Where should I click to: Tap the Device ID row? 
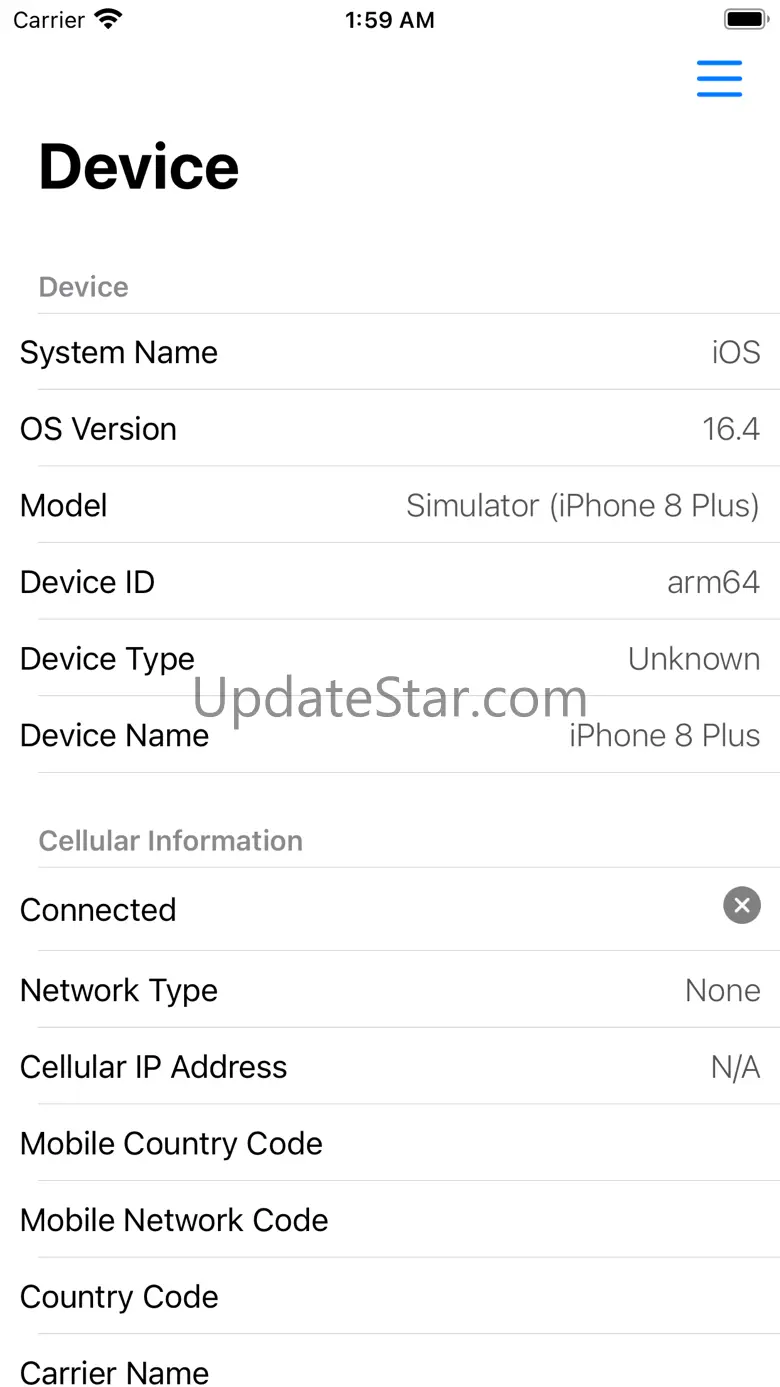click(390, 582)
